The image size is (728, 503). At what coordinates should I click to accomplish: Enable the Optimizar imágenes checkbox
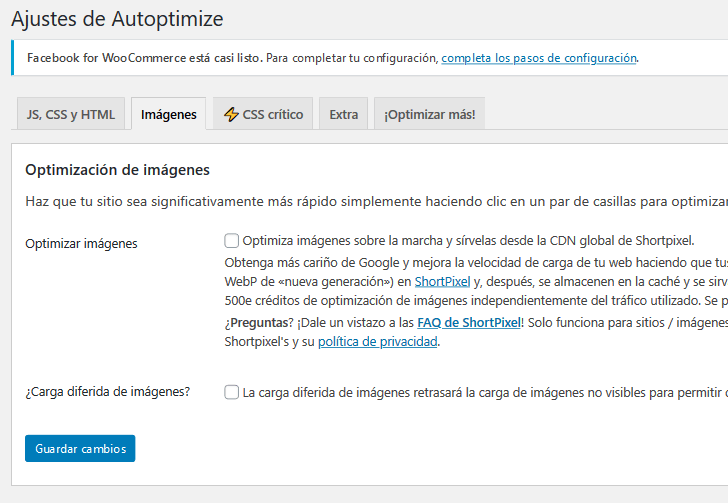[x=232, y=241]
